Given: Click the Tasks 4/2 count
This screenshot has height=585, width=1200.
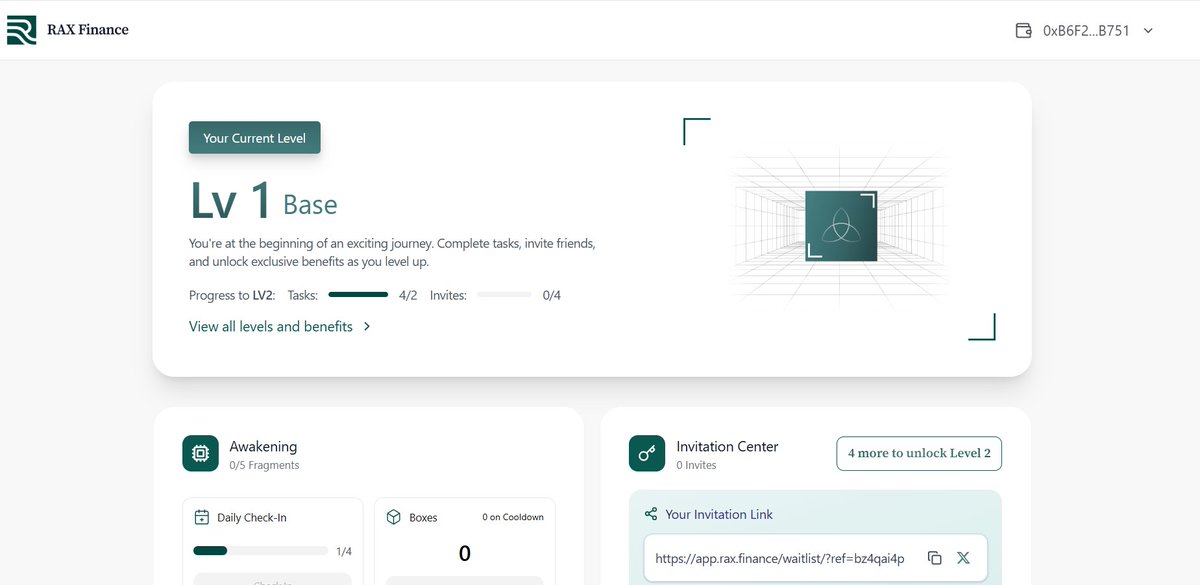Looking at the screenshot, I should click(408, 295).
